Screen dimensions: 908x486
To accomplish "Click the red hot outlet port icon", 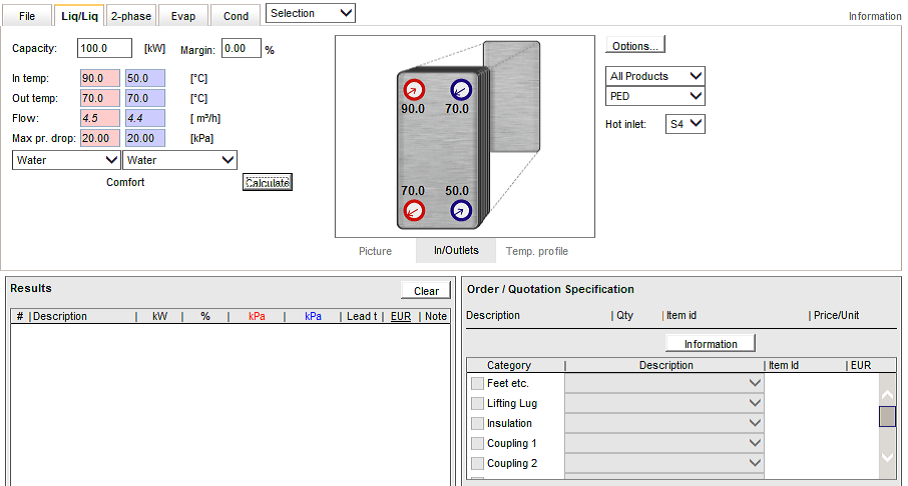I will pyautogui.click(x=414, y=211).
